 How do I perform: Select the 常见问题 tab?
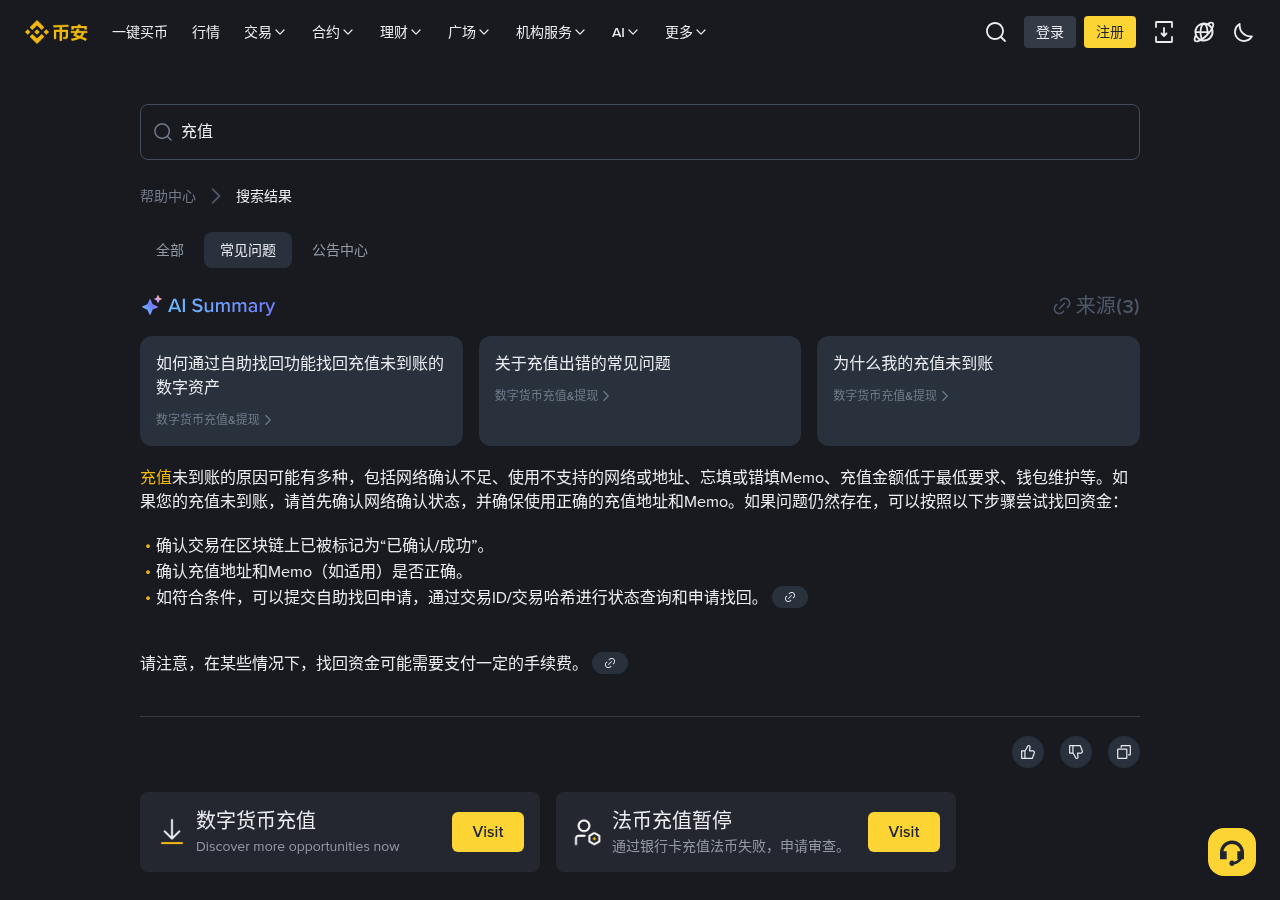pyautogui.click(x=248, y=250)
